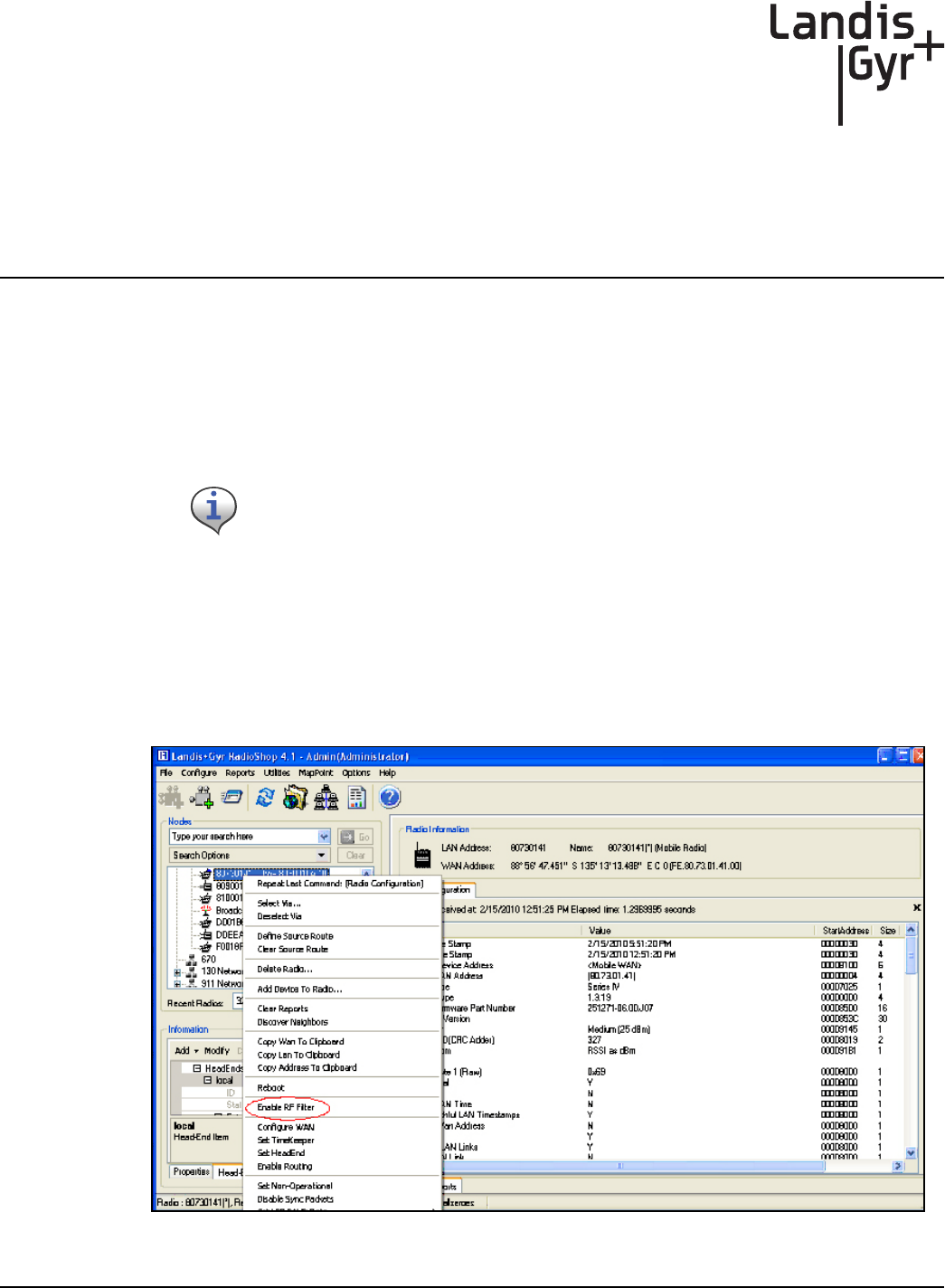
Task: Choose Enable Routing in context menu
Action: (x=284, y=1167)
